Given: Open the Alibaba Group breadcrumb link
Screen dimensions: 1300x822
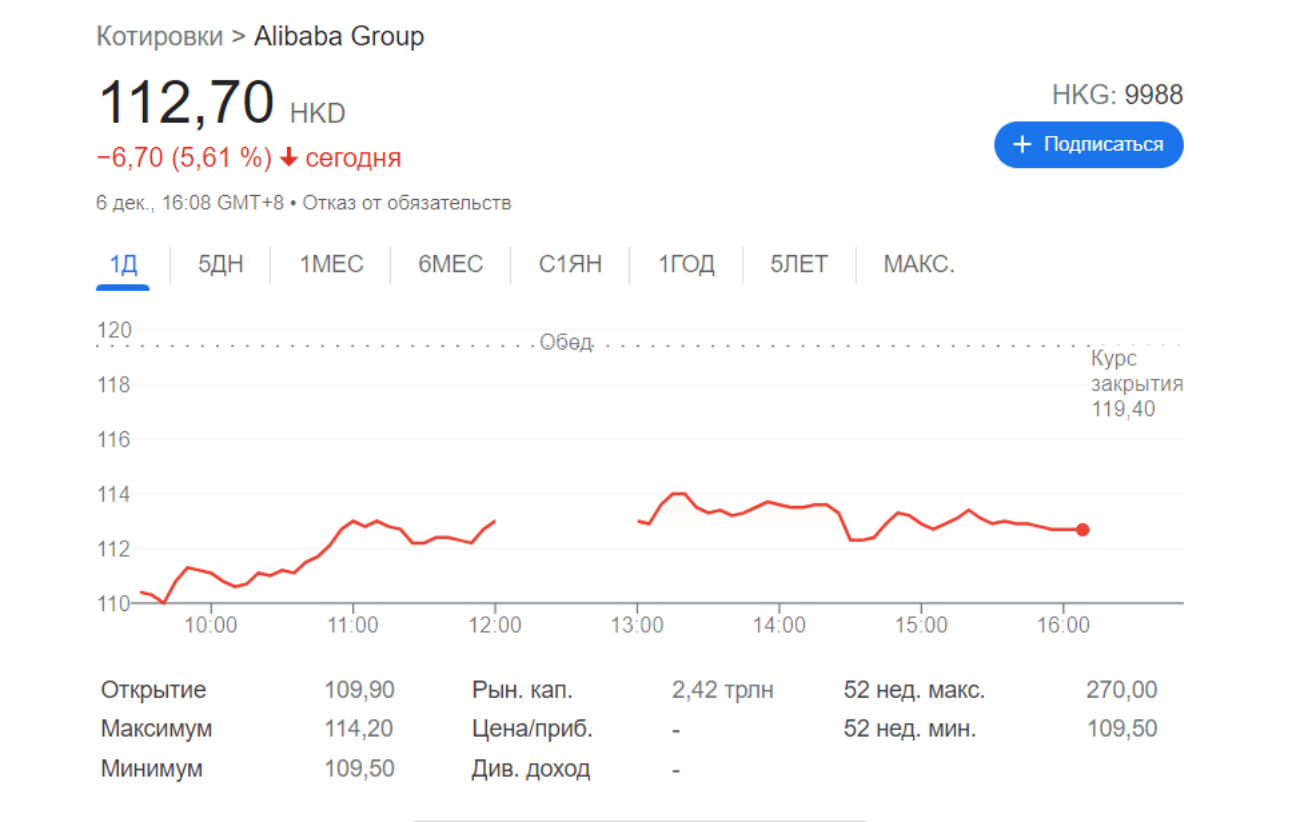Looking at the screenshot, I should [339, 37].
